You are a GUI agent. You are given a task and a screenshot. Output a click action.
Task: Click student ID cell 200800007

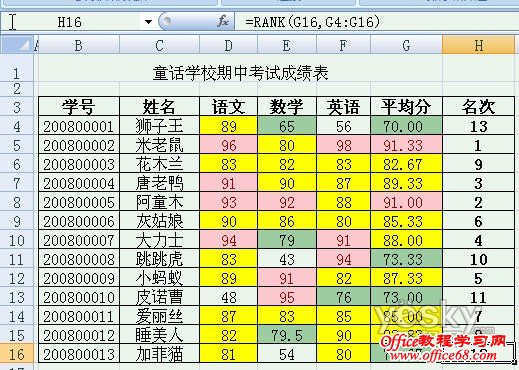coord(79,240)
